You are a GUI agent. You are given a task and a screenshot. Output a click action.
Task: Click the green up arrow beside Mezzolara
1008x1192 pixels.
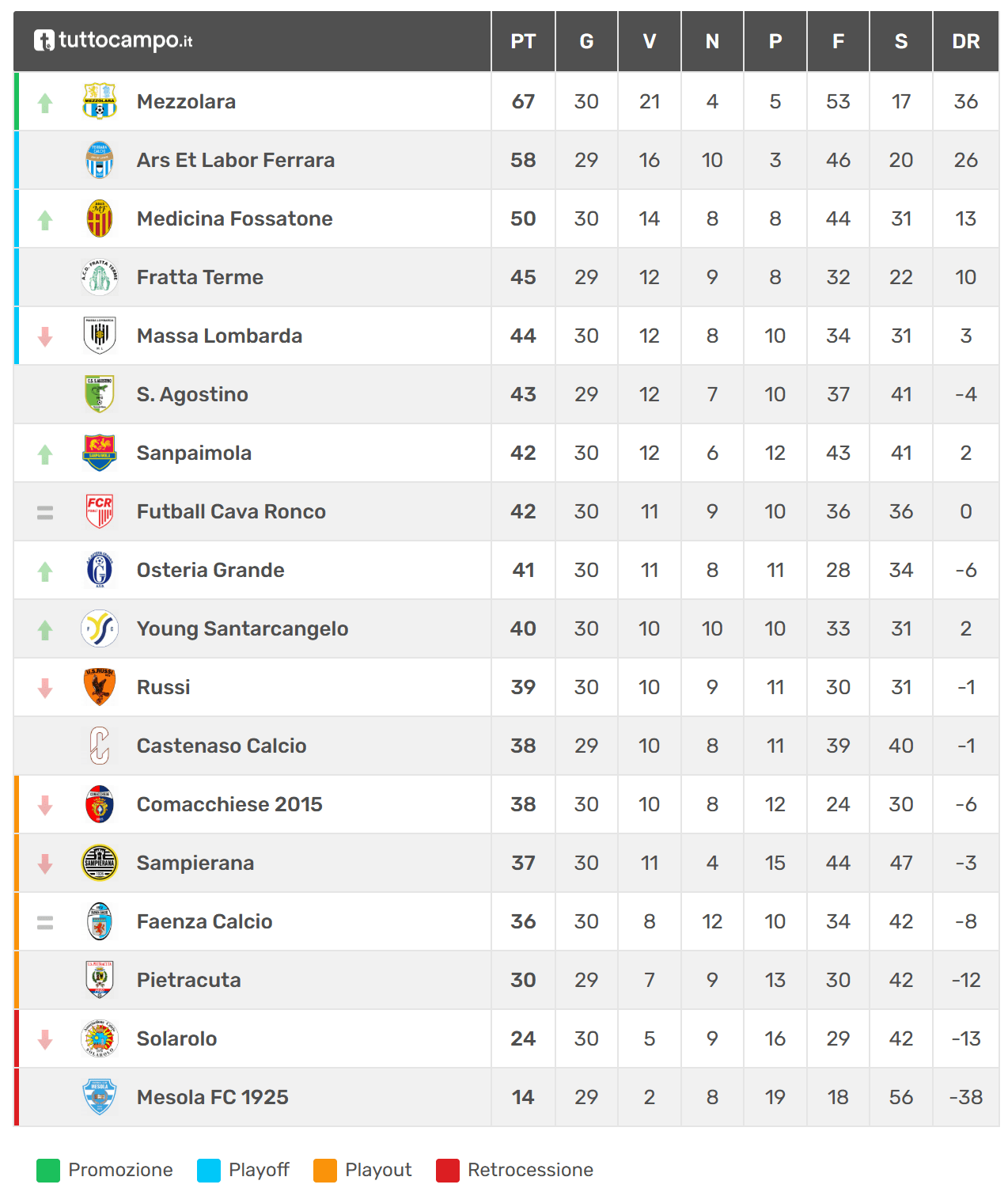pos(45,102)
